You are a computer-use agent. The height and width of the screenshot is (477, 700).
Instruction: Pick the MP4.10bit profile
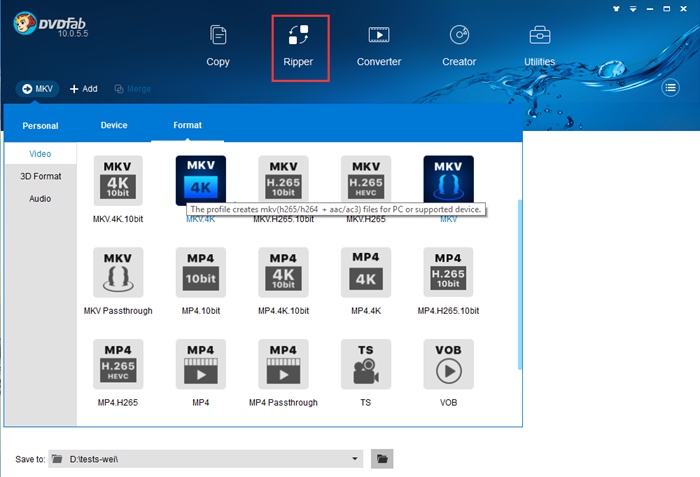tap(200, 272)
